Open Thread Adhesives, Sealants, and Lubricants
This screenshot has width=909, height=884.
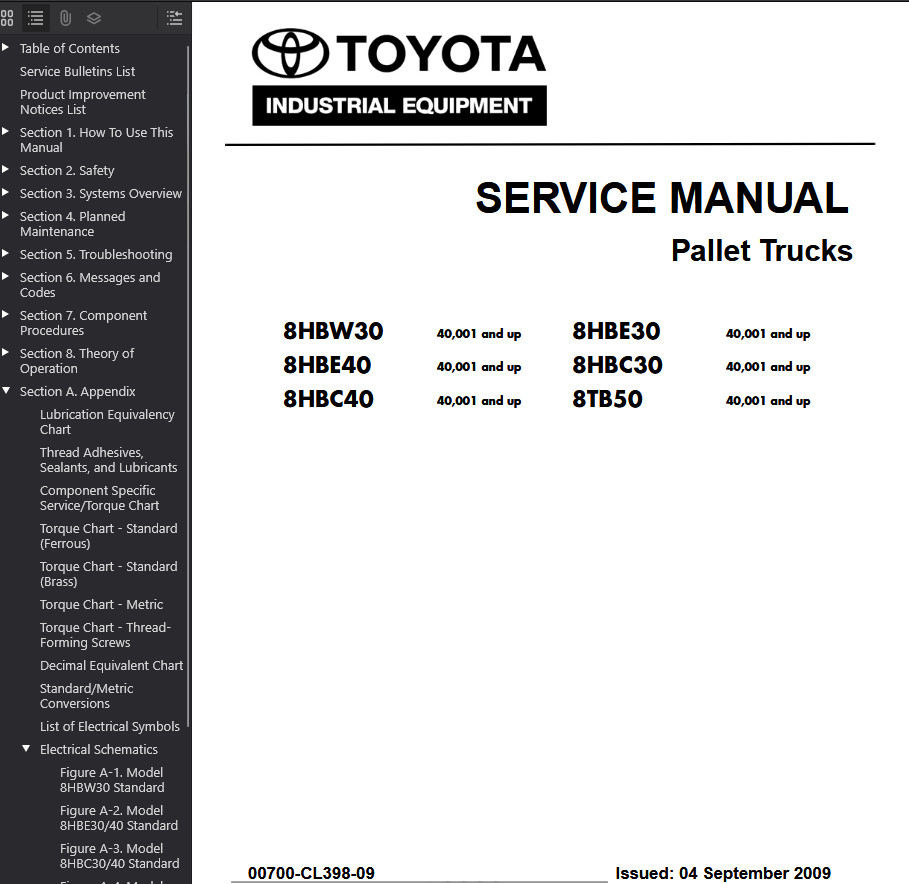click(x=108, y=460)
